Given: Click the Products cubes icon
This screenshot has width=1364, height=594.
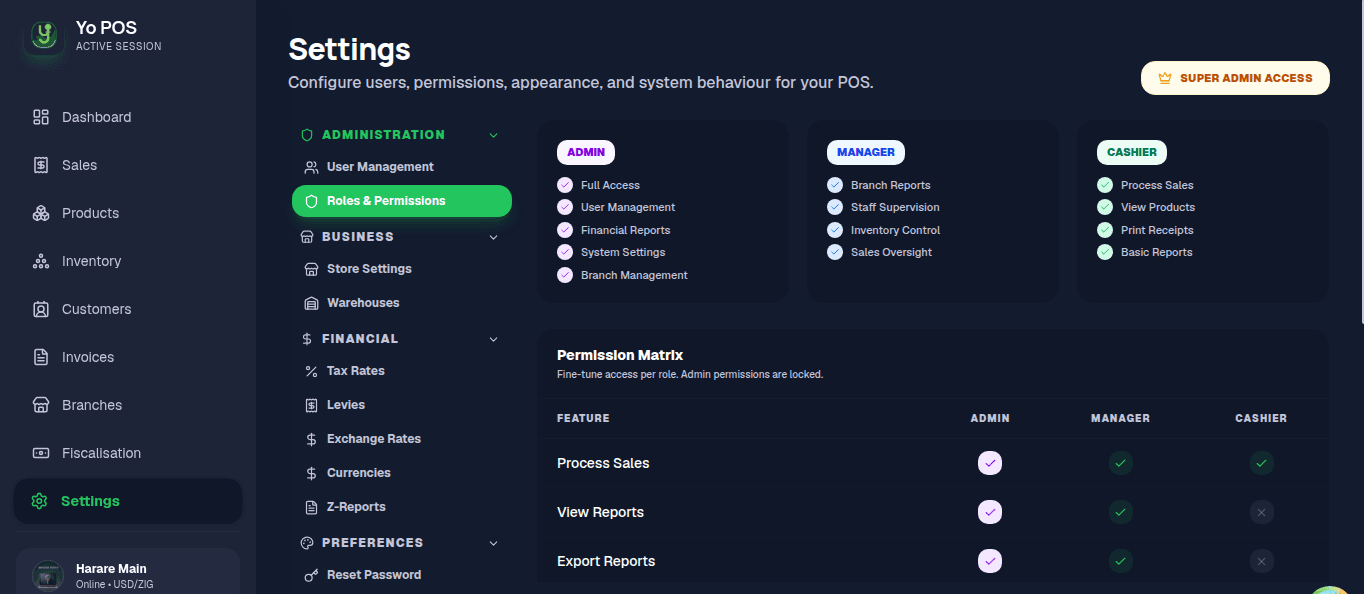Looking at the screenshot, I should (41, 213).
